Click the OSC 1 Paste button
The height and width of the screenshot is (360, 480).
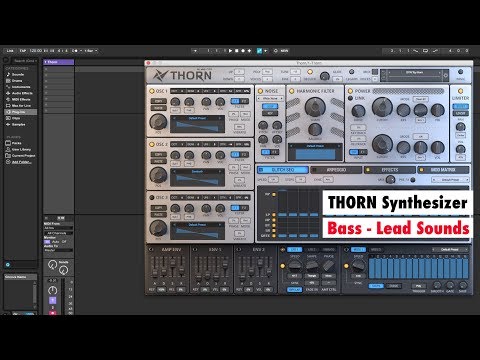pyautogui.click(x=158, y=108)
